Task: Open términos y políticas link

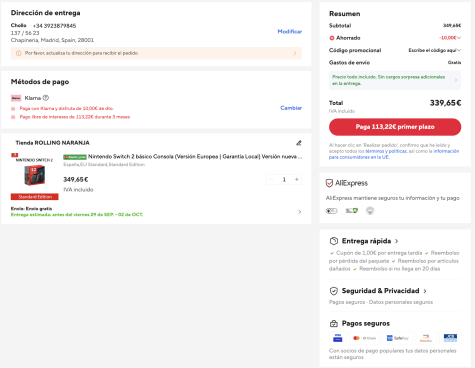Action: tap(386, 151)
